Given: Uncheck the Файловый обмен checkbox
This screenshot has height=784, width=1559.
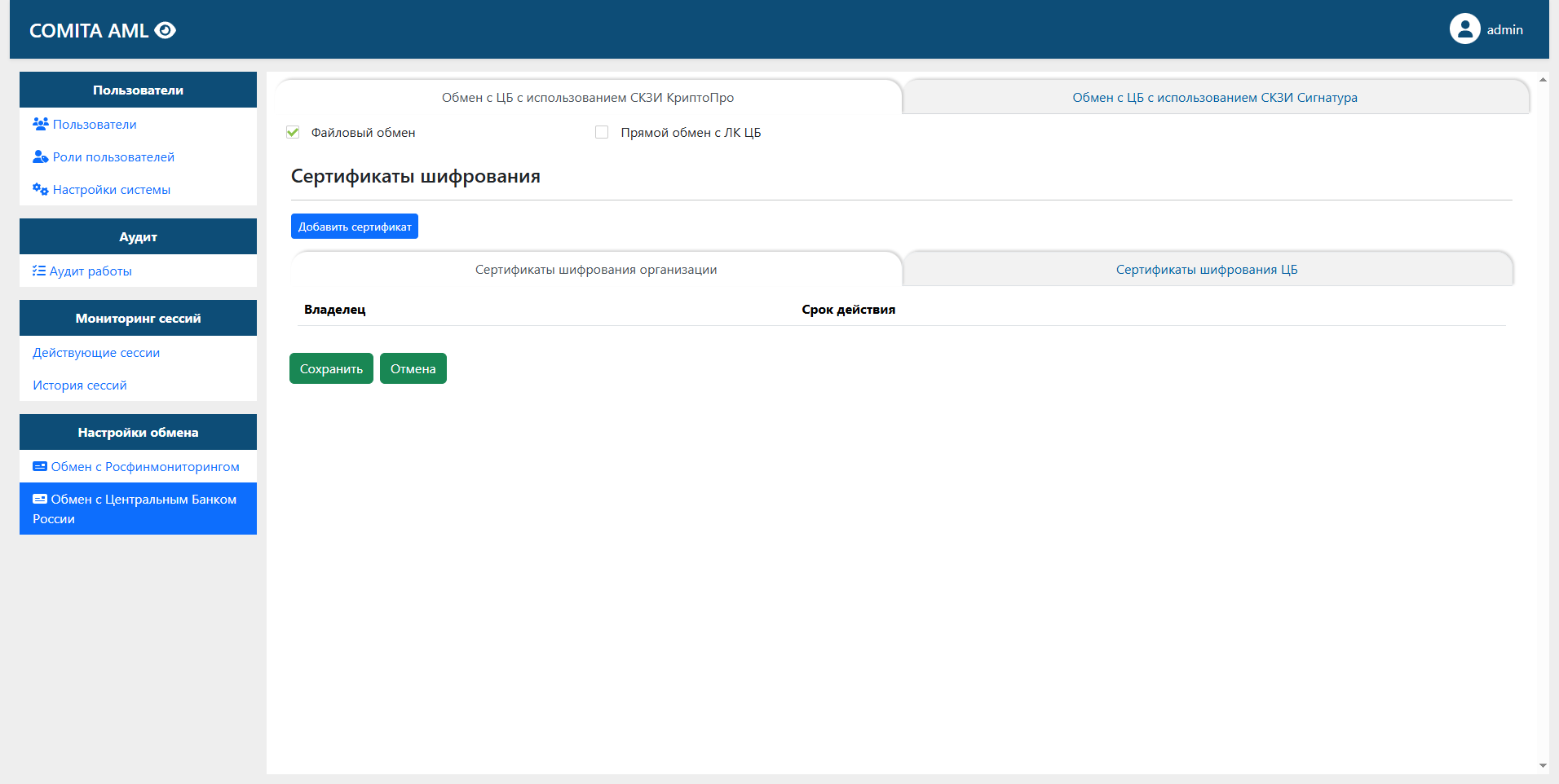Looking at the screenshot, I should click(x=293, y=132).
